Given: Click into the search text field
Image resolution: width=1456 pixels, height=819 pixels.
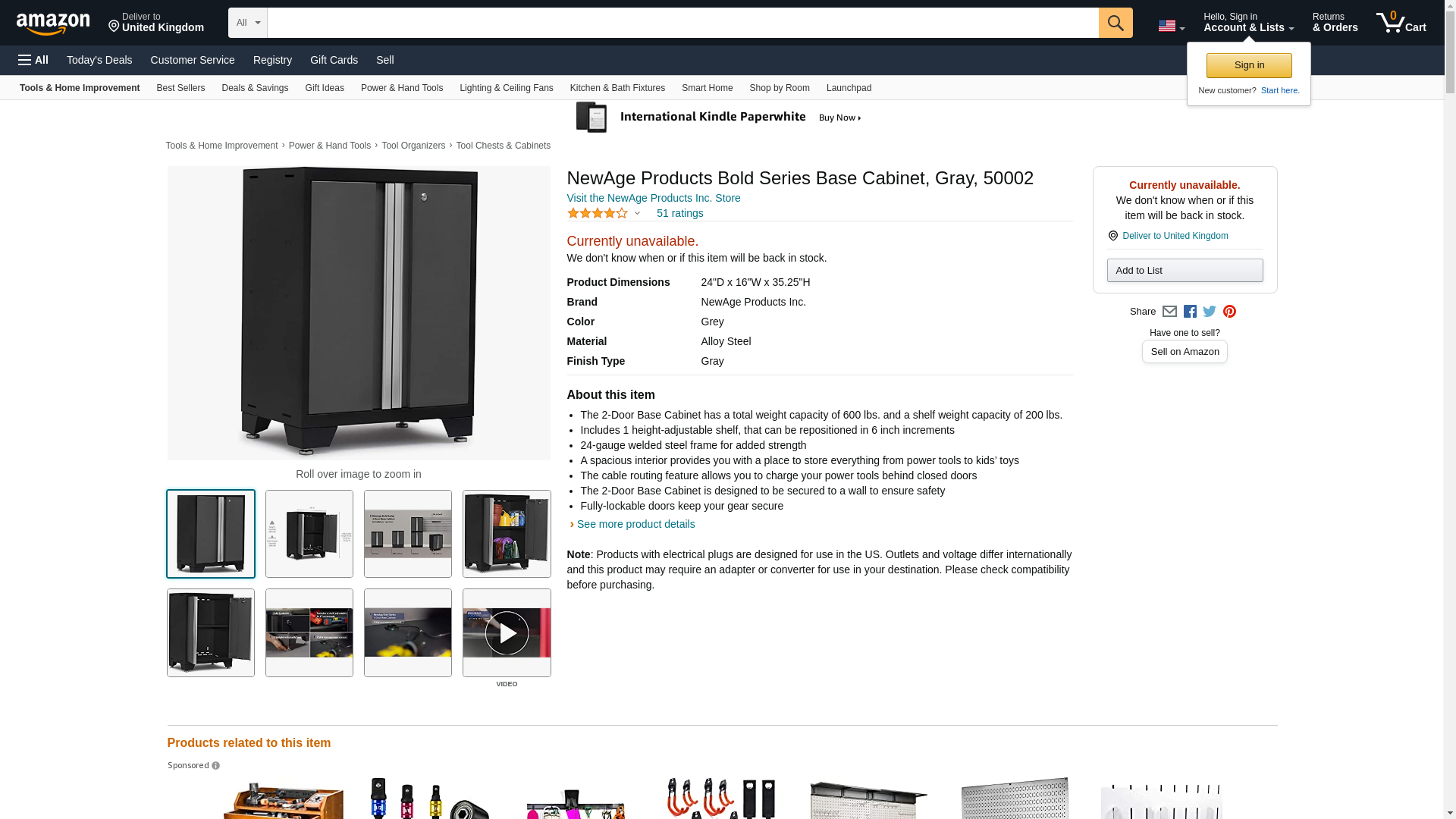Looking at the screenshot, I should tap(682, 23).
